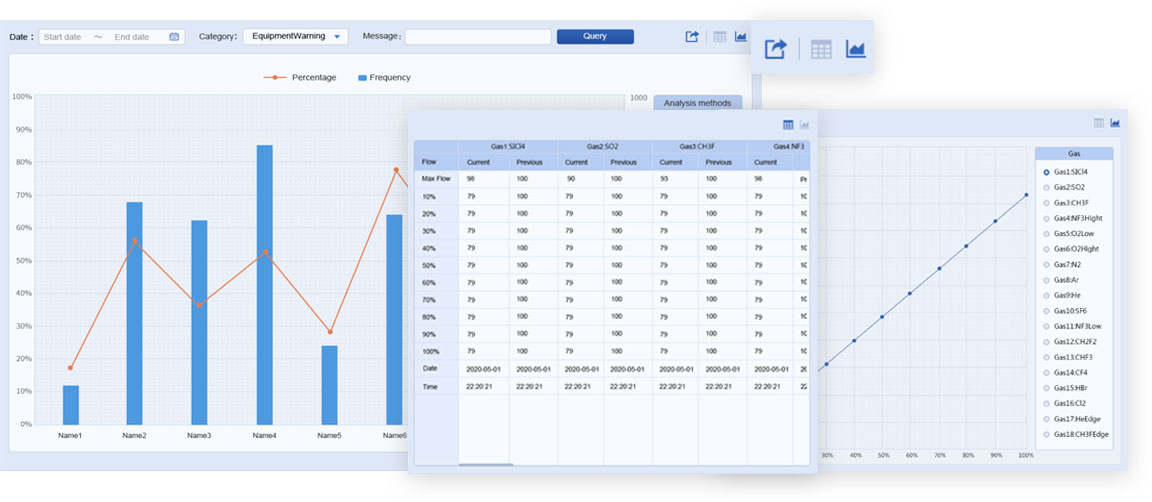Toggle the blue Frequency legend swatch
This screenshot has width=1152, height=502.
pyautogui.click(x=362, y=77)
